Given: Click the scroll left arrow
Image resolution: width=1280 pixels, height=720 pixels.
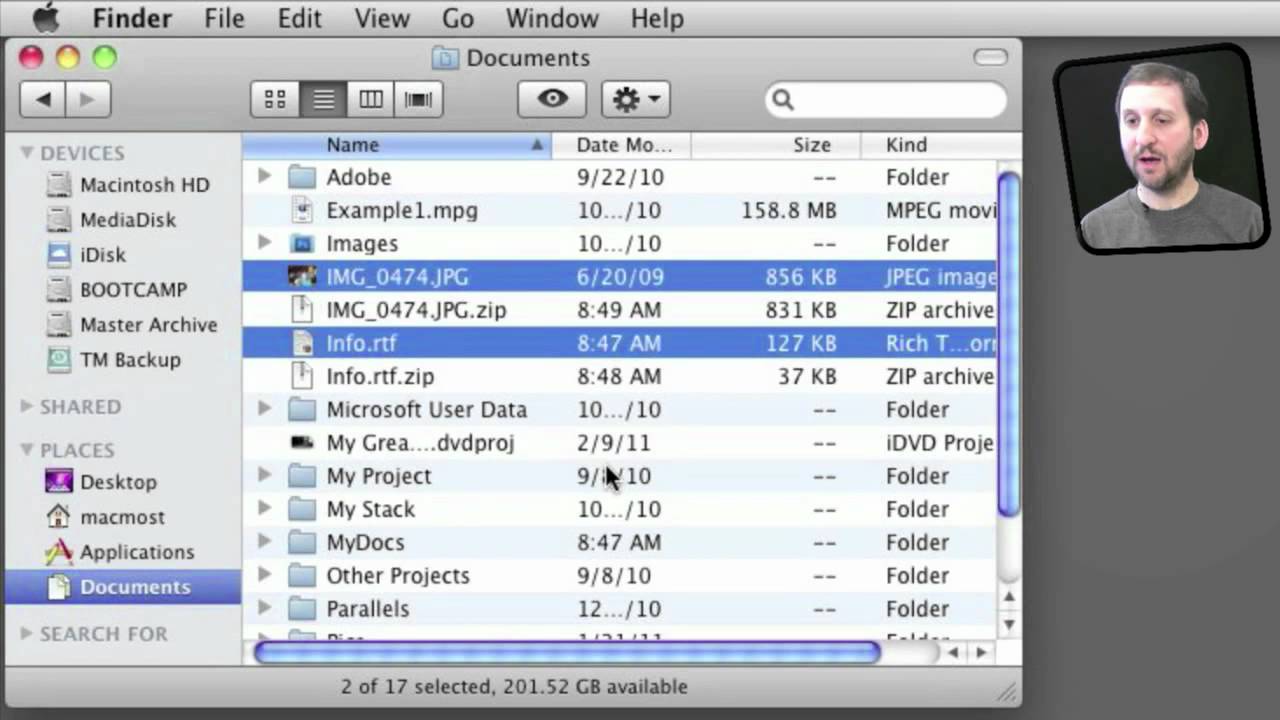Looking at the screenshot, I should pyautogui.click(x=953, y=653).
